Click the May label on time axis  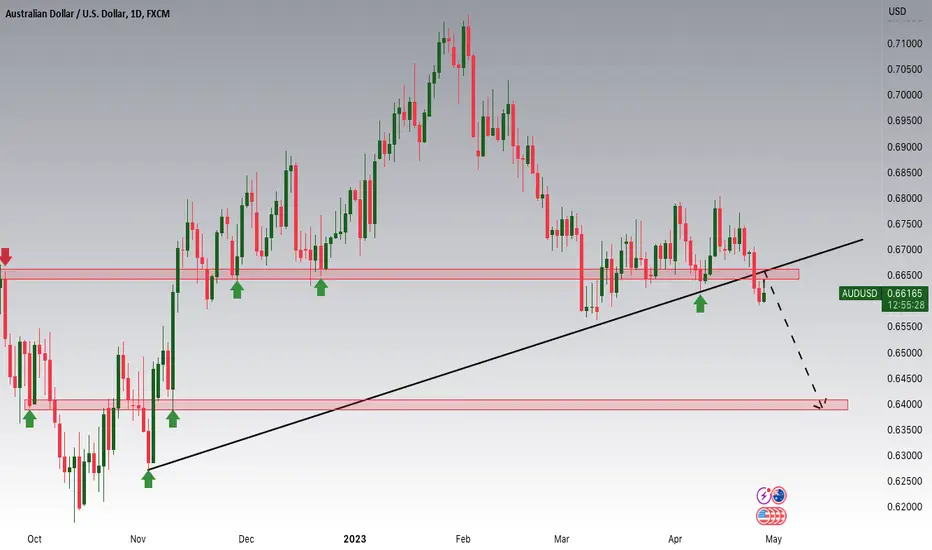pos(773,539)
